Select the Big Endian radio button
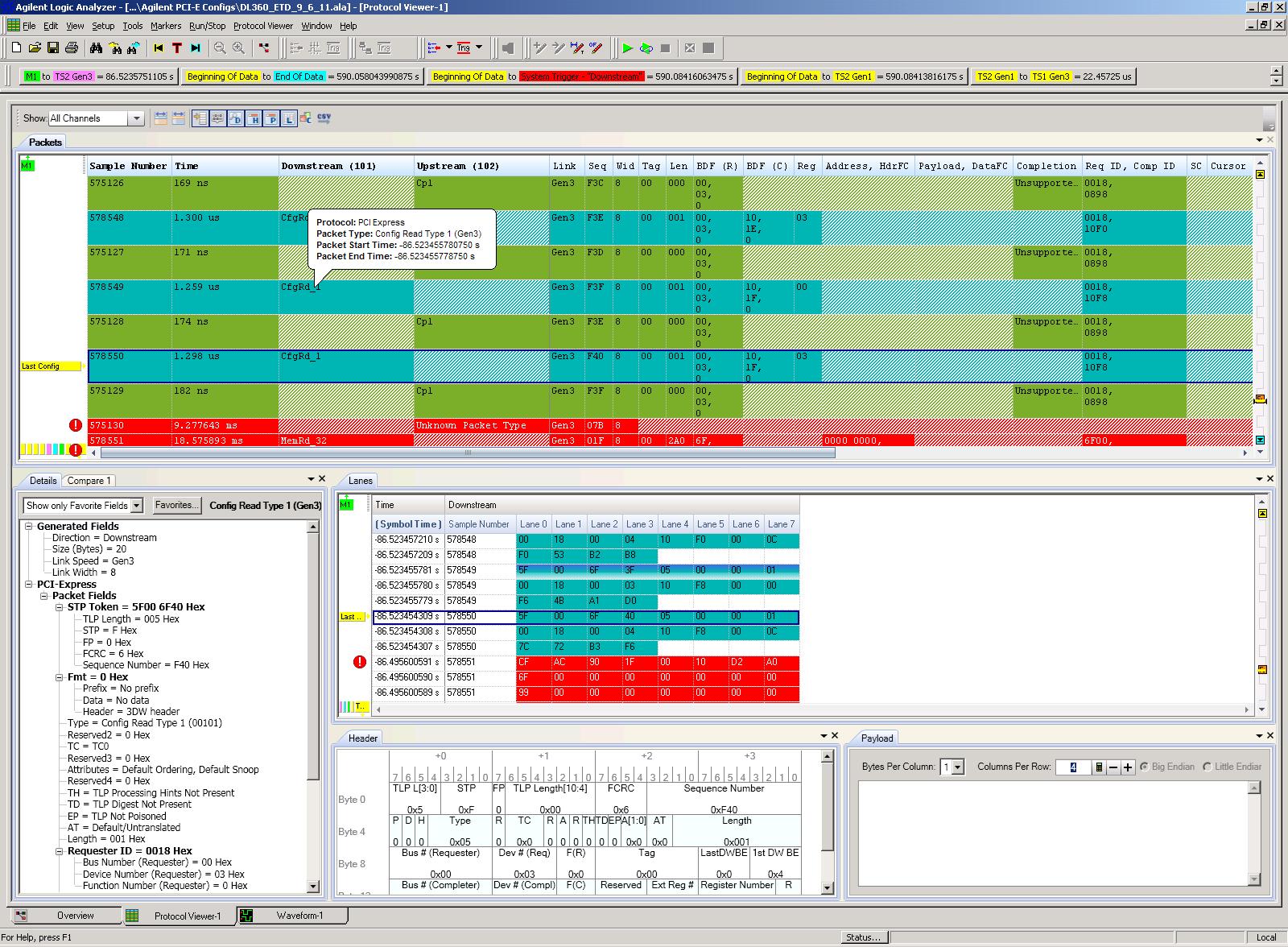This screenshot has height=947, width=1288. (x=1144, y=767)
